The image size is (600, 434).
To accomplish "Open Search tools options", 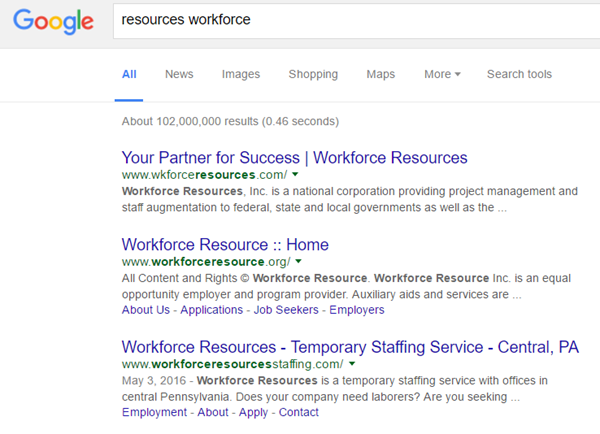I will click(519, 74).
